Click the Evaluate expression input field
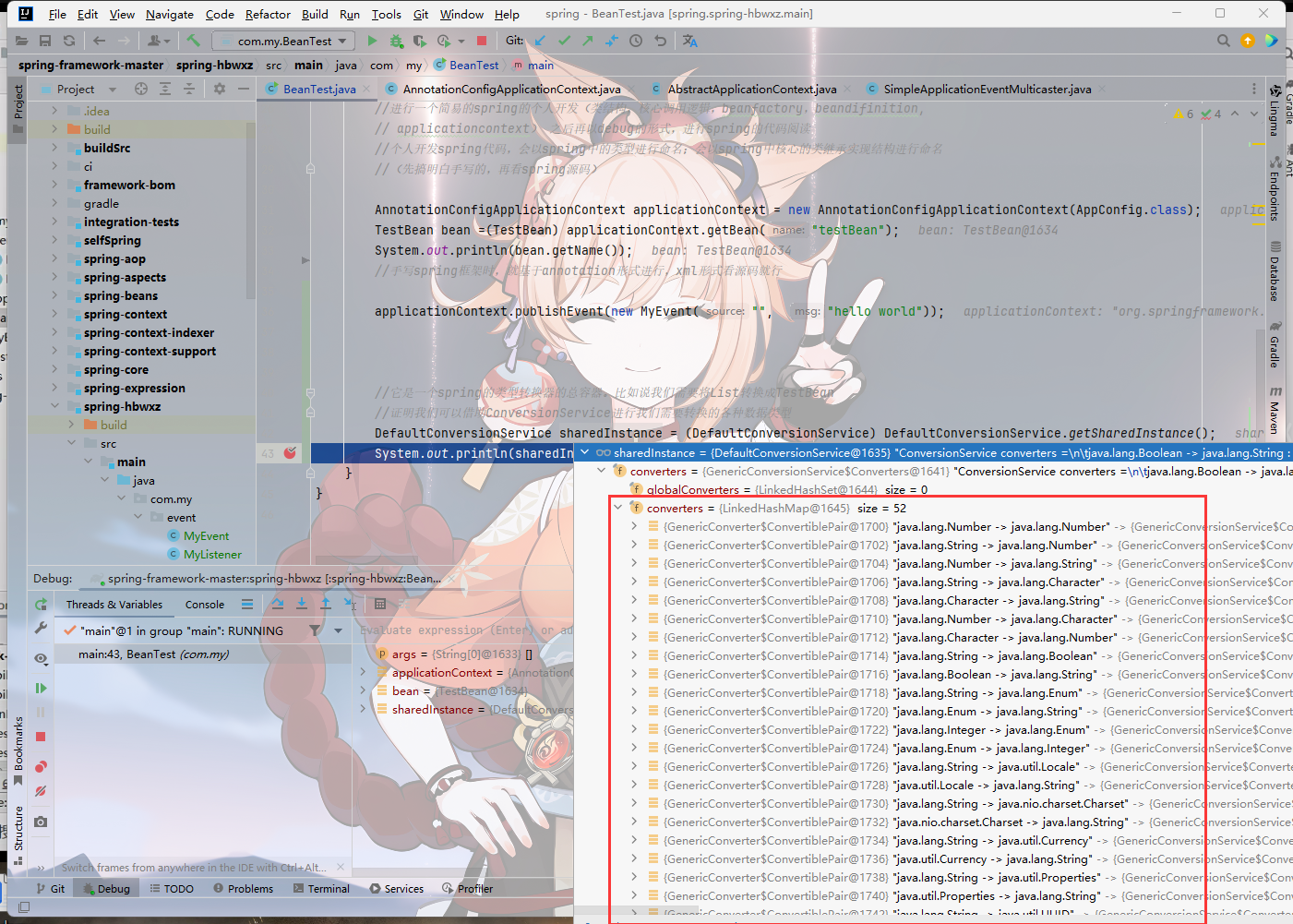1293x924 pixels. 465,630
